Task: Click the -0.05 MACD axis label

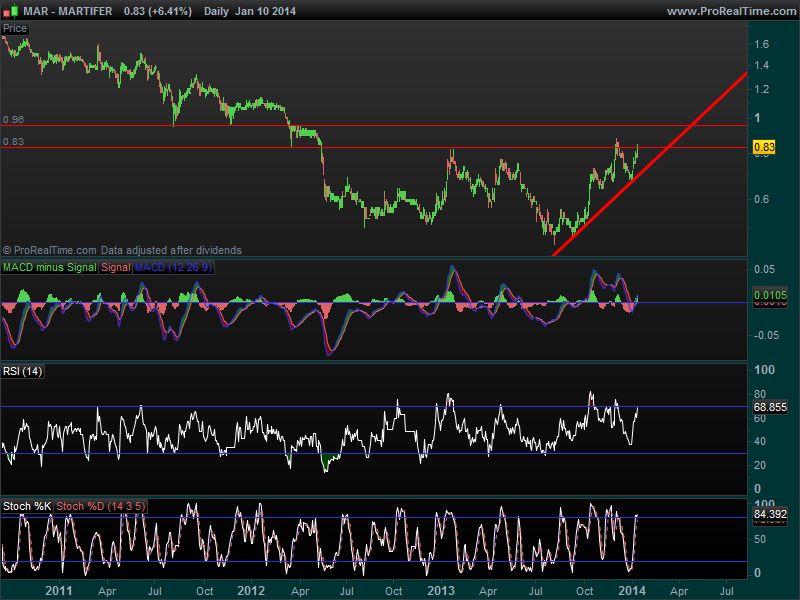Action: click(x=766, y=335)
